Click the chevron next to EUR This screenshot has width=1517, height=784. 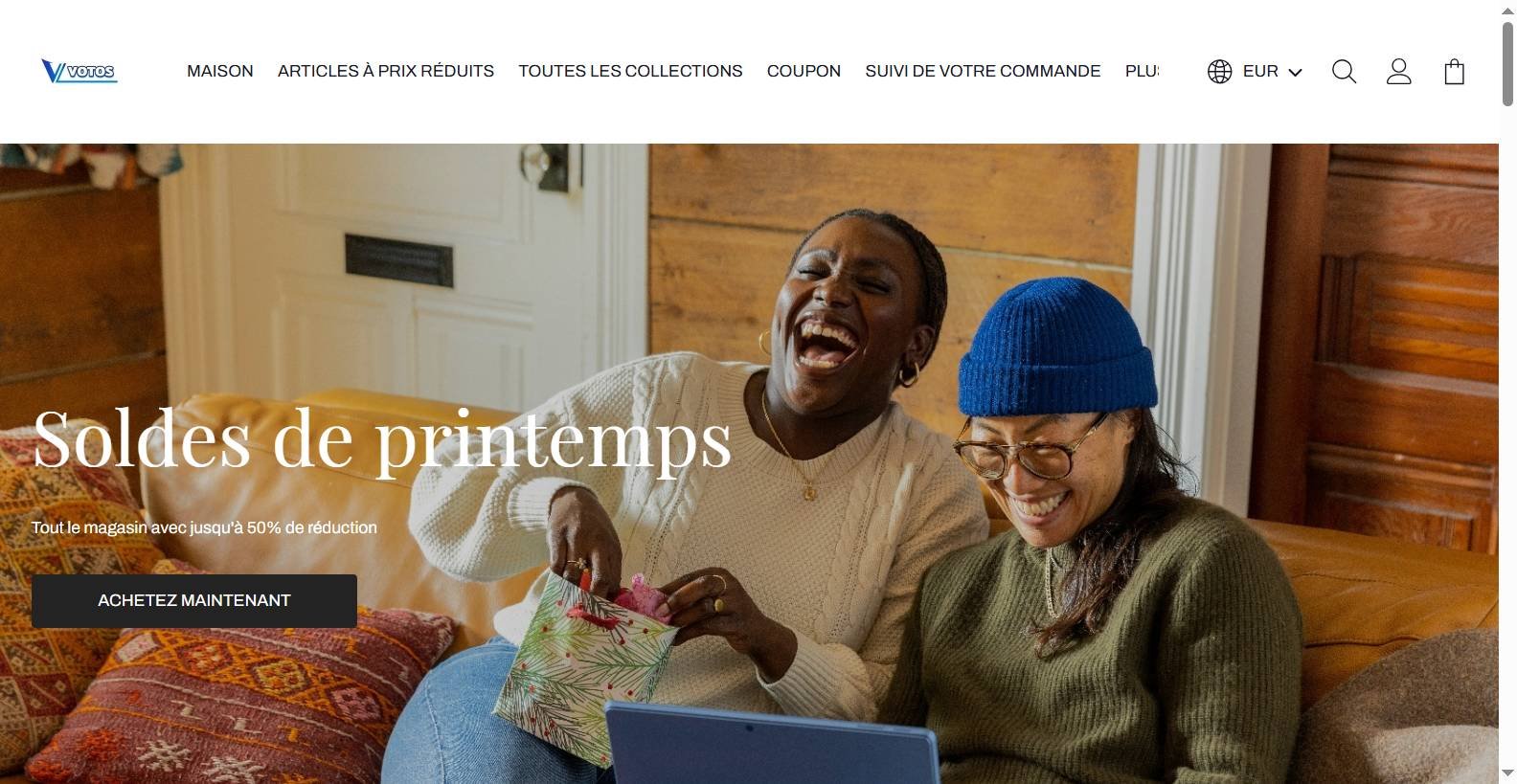(x=1295, y=73)
